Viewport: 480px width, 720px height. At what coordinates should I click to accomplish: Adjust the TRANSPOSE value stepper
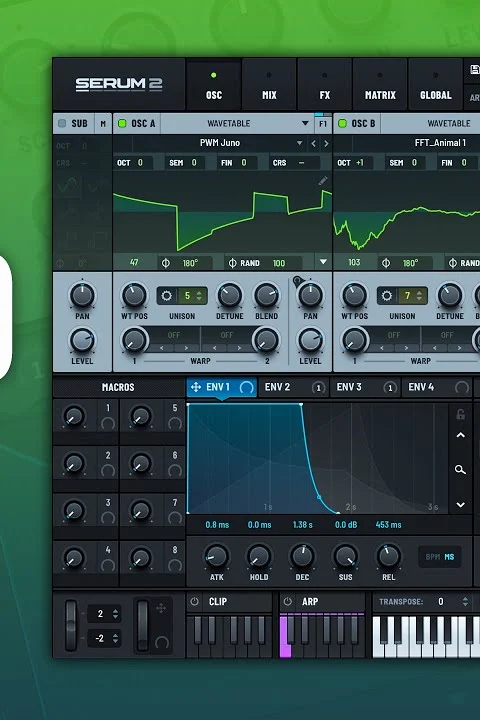pos(465,602)
